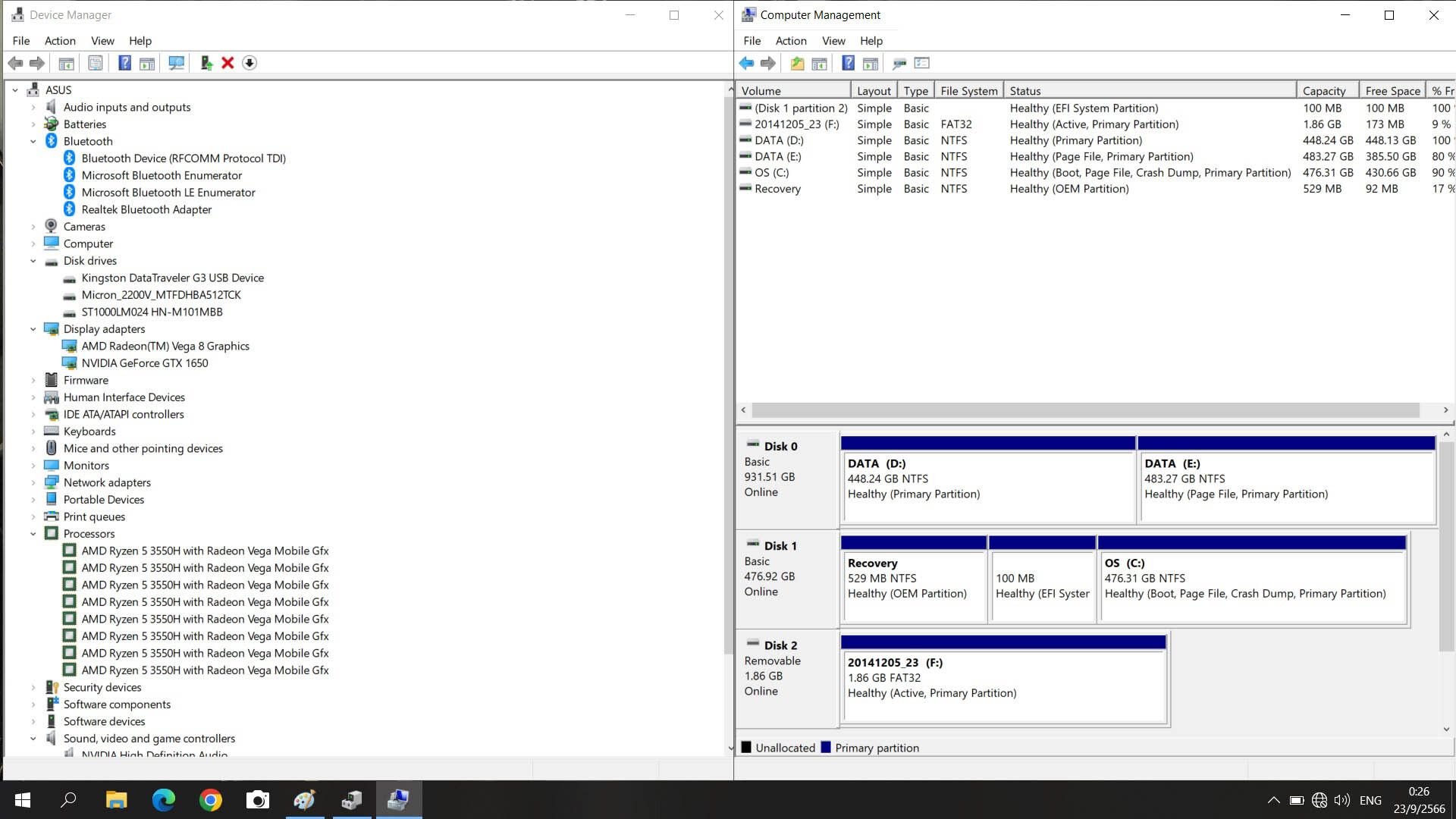
Task: Click the red X Uninstall device icon
Action: click(x=227, y=63)
